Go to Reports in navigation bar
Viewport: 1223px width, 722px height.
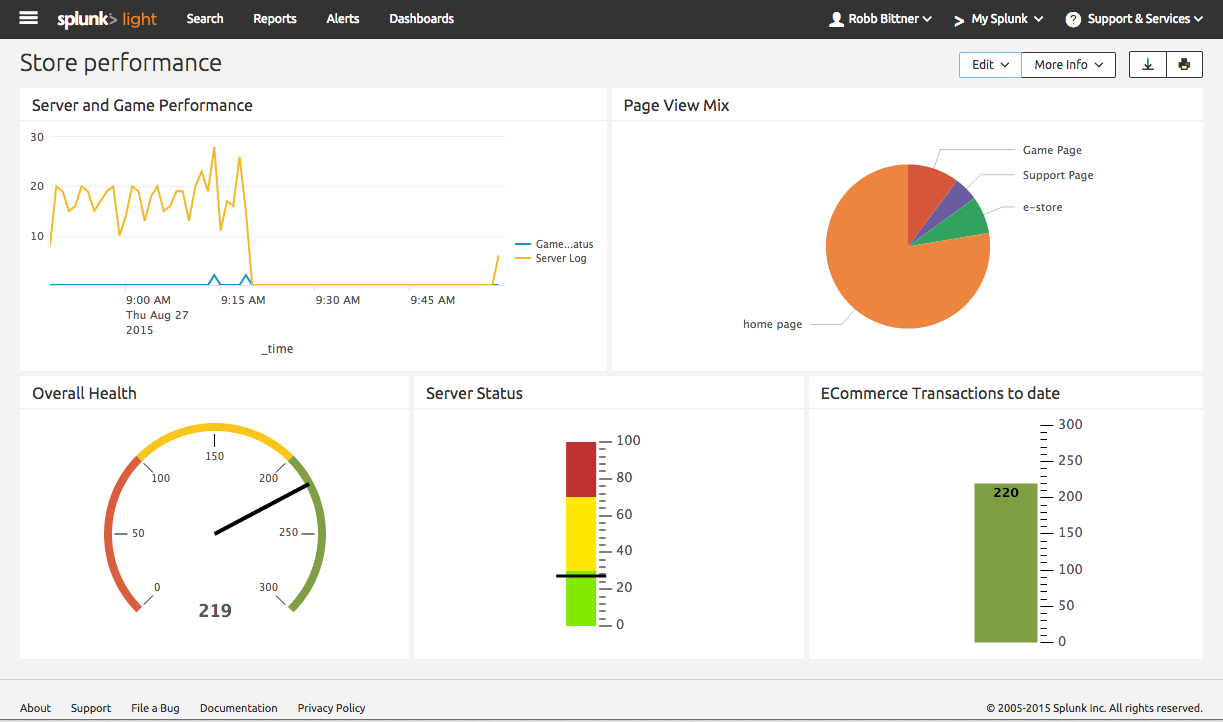click(x=275, y=18)
